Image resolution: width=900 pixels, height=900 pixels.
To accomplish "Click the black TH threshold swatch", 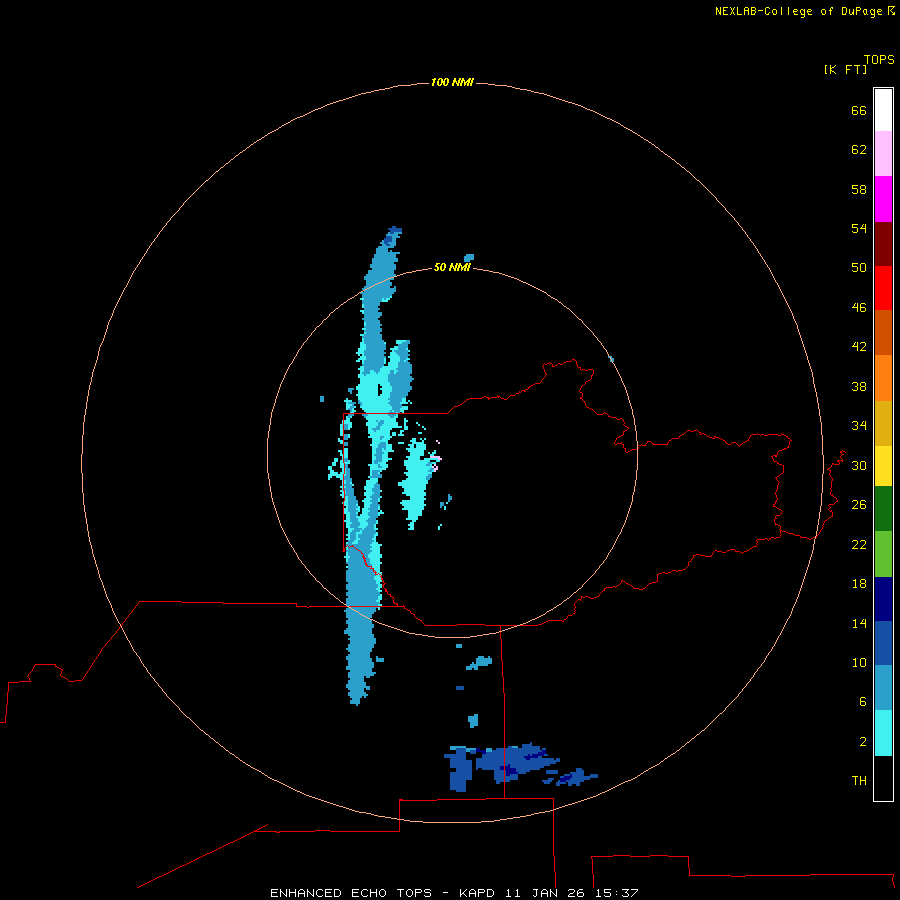I will [x=883, y=778].
